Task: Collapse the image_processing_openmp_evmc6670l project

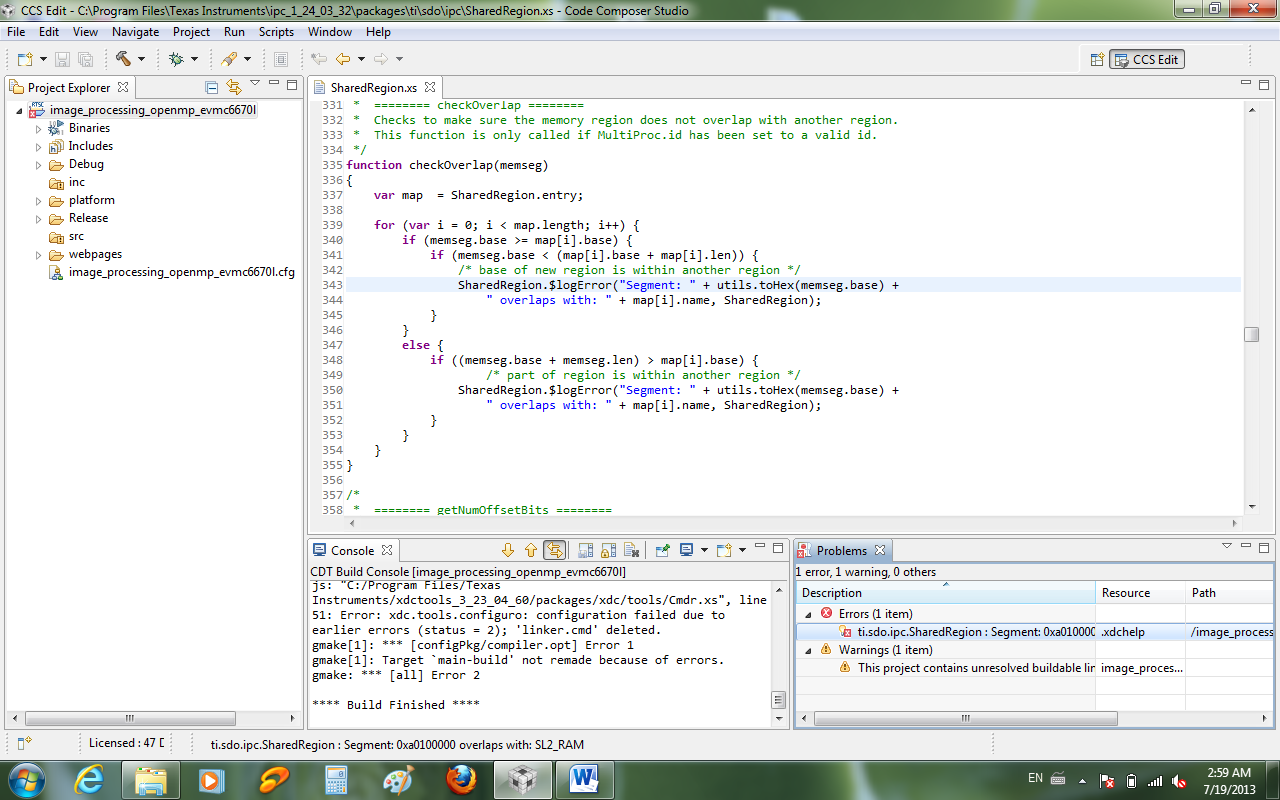Action: (20, 110)
